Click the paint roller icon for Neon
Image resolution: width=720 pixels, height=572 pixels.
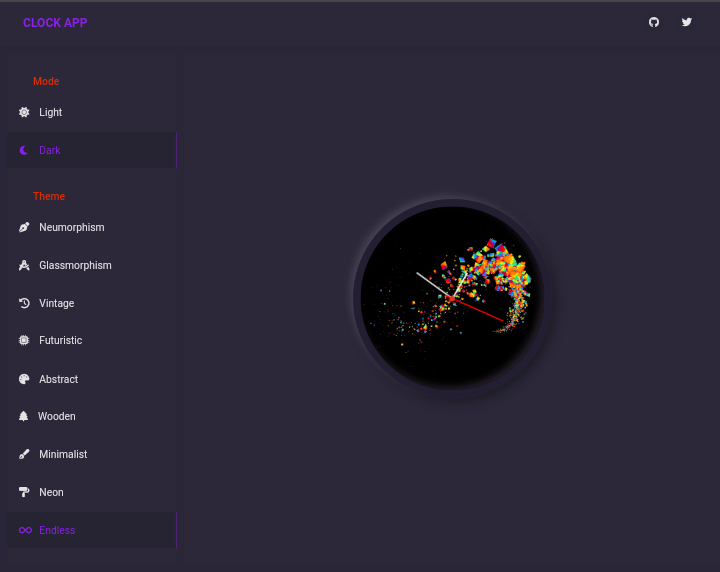pos(24,492)
